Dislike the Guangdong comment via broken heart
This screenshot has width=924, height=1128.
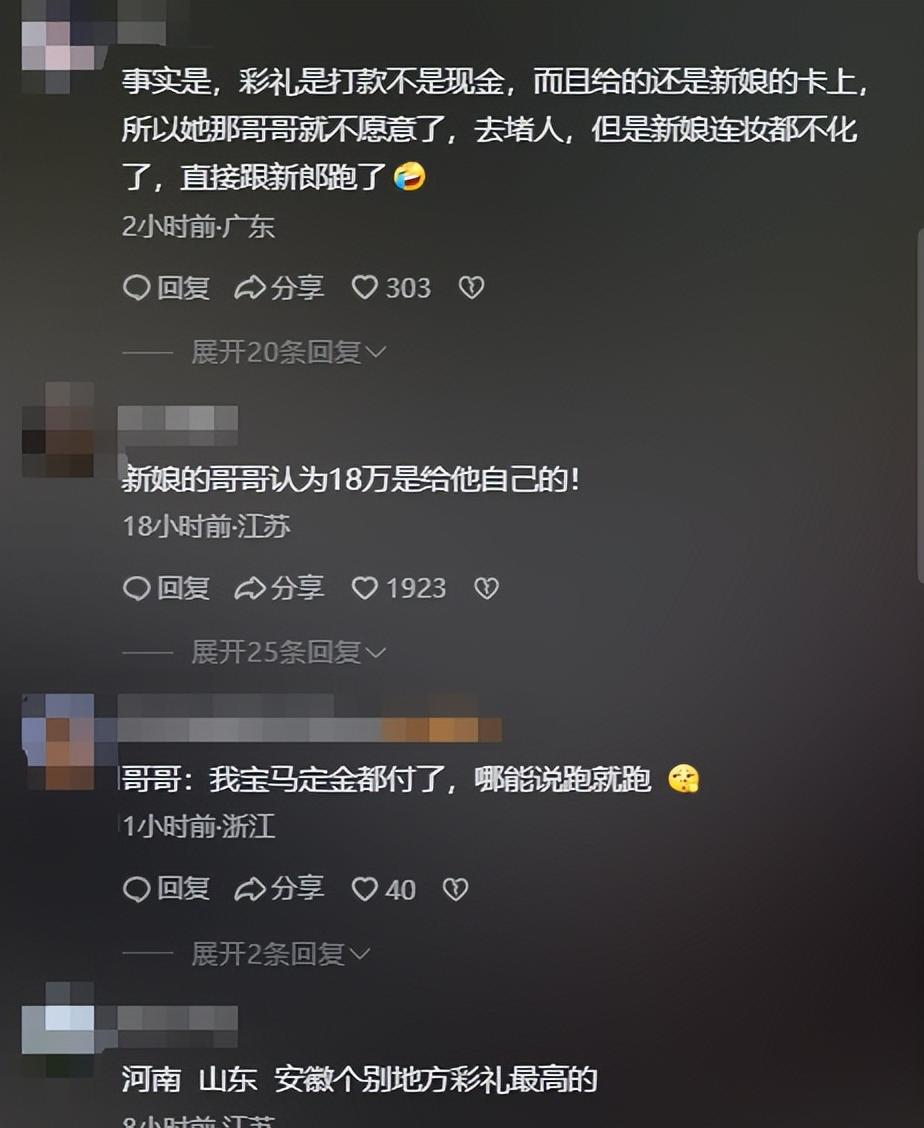(x=471, y=288)
